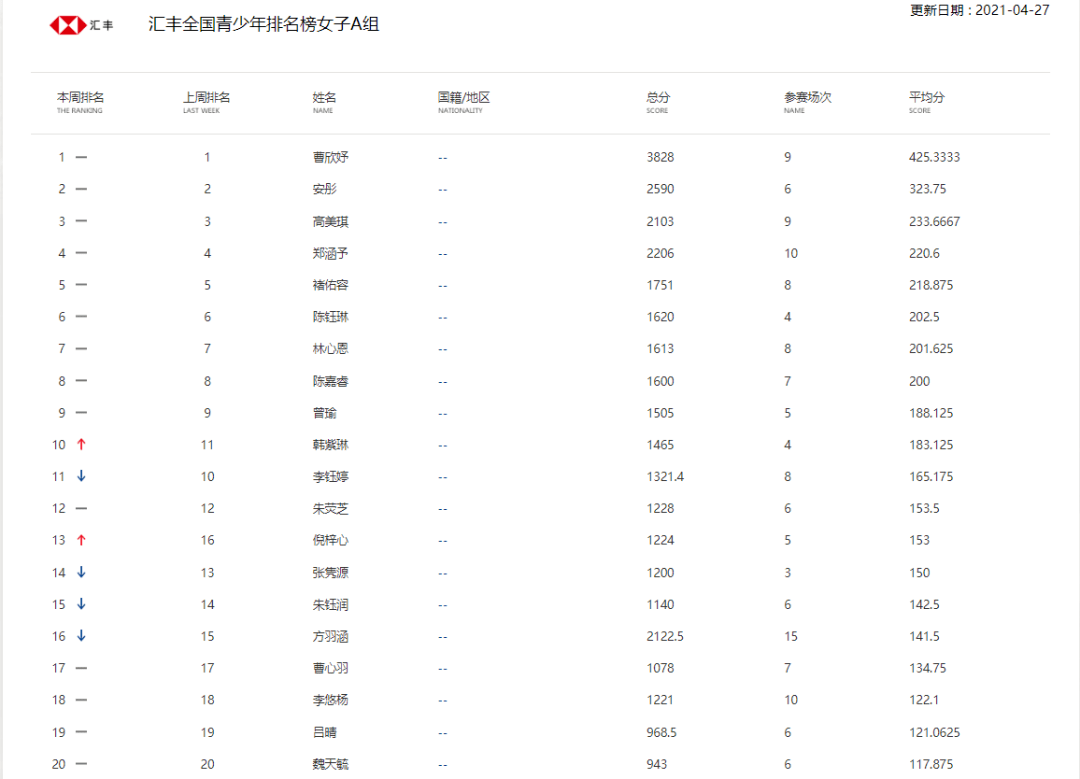The height and width of the screenshot is (779, 1080).
Task: Click the blue down arrow beside 李钰婷
Action: tap(80, 476)
